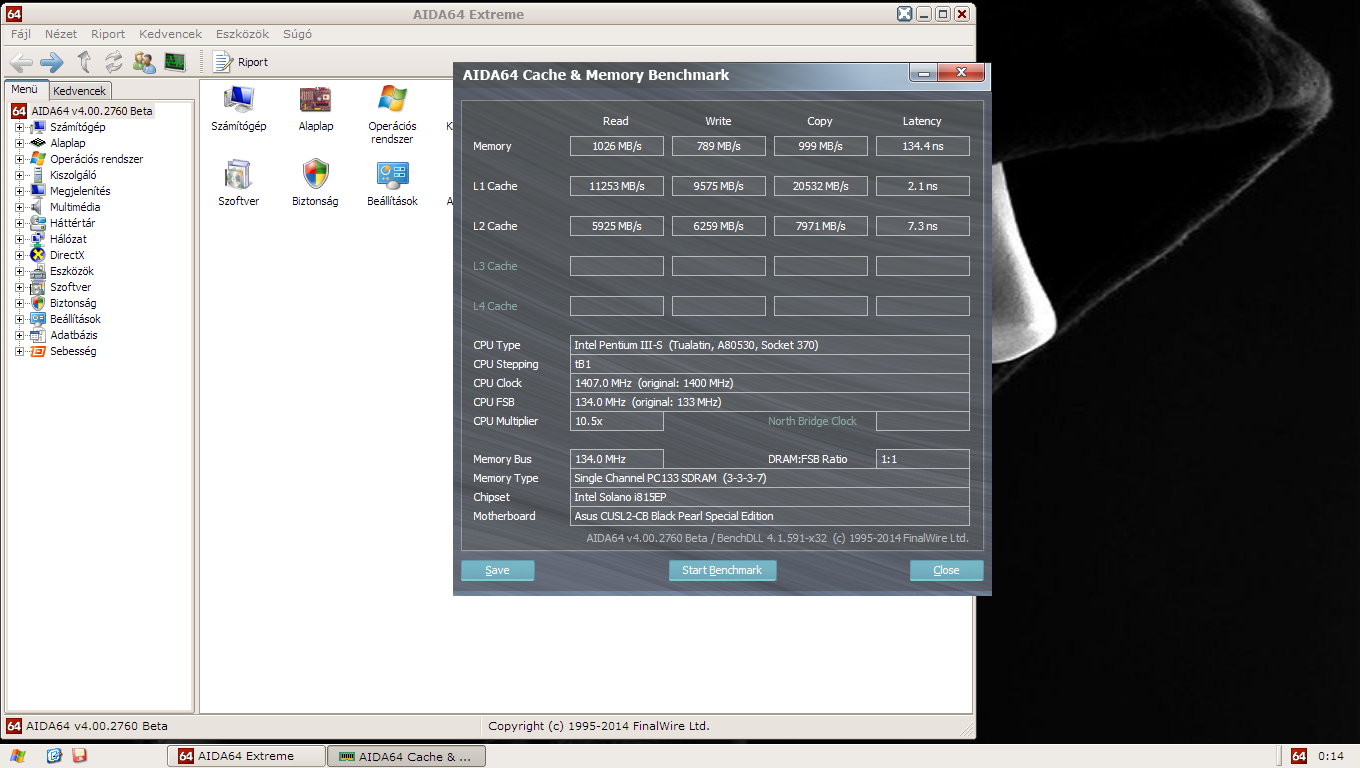Image resolution: width=1360 pixels, height=768 pixels.
Task: Switch to the Menü tab
Action: pyautogui.click(x=25, y=89)
